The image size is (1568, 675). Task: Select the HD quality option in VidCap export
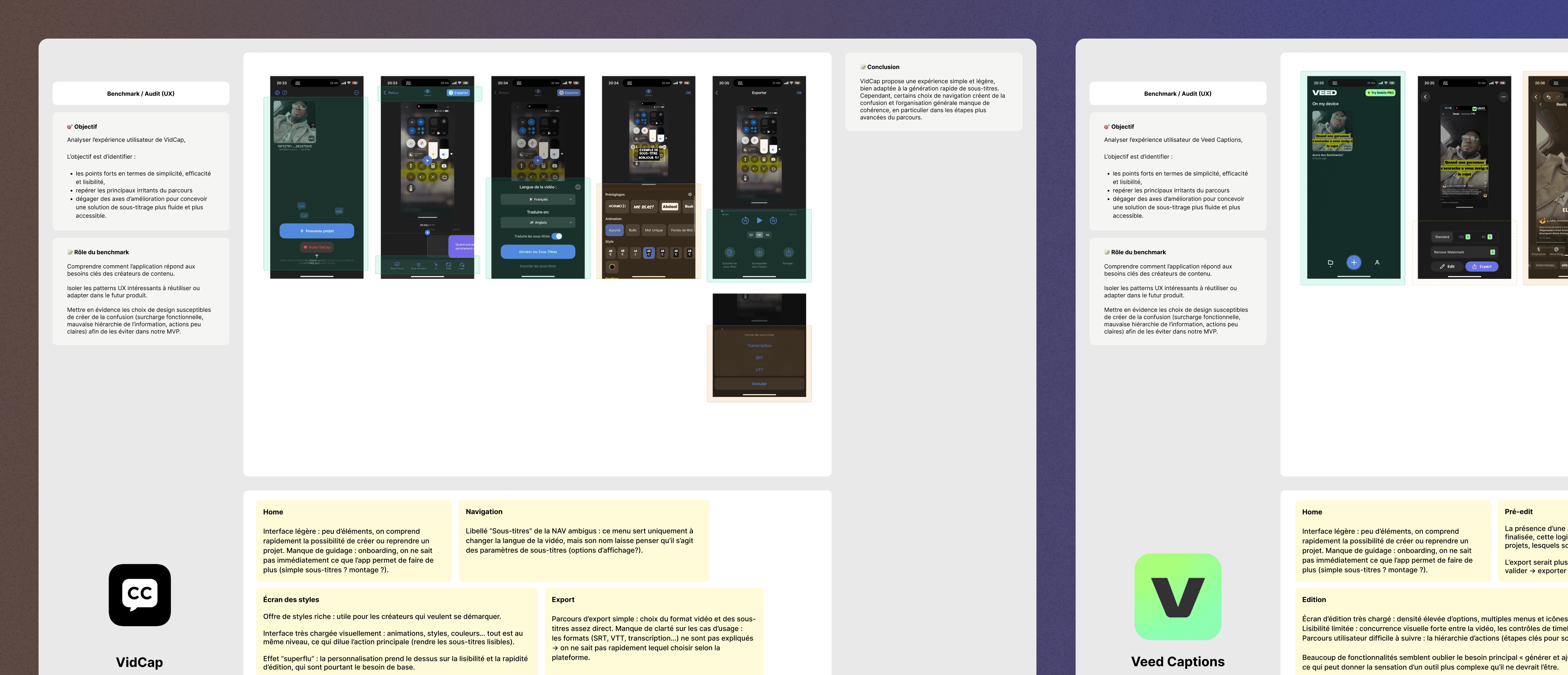click(x=759, y=235)
